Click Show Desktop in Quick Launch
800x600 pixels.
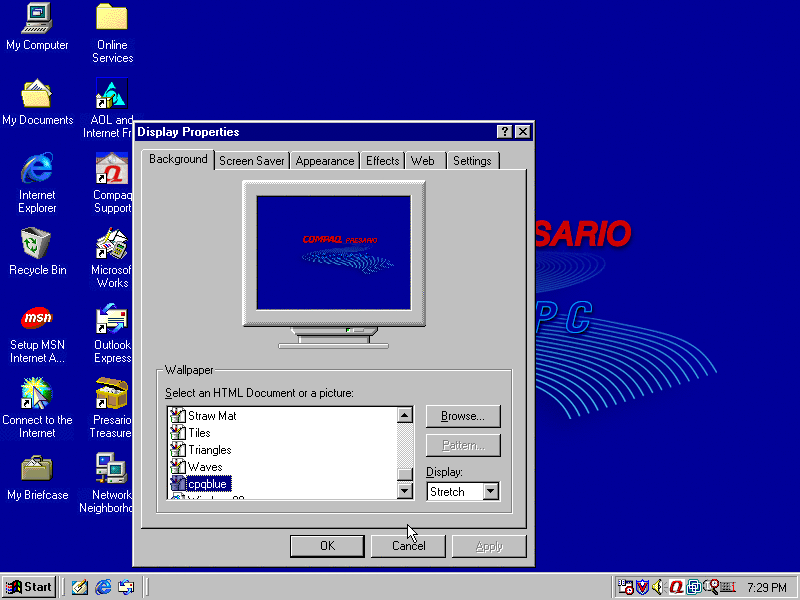(80, 587)
